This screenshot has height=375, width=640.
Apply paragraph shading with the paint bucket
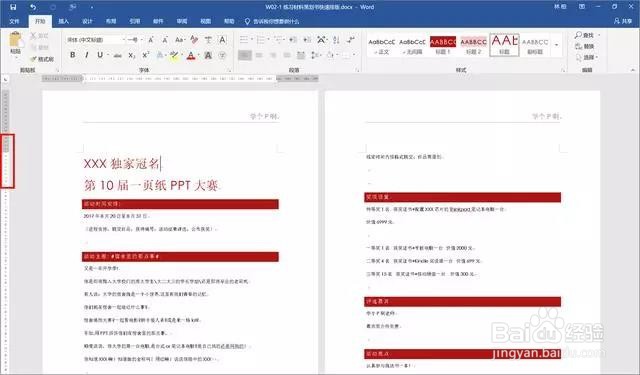330,55
